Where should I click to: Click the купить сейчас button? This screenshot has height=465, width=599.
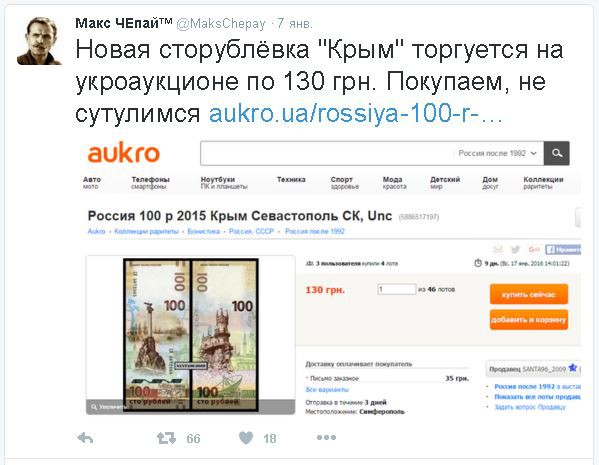[529, 294]
